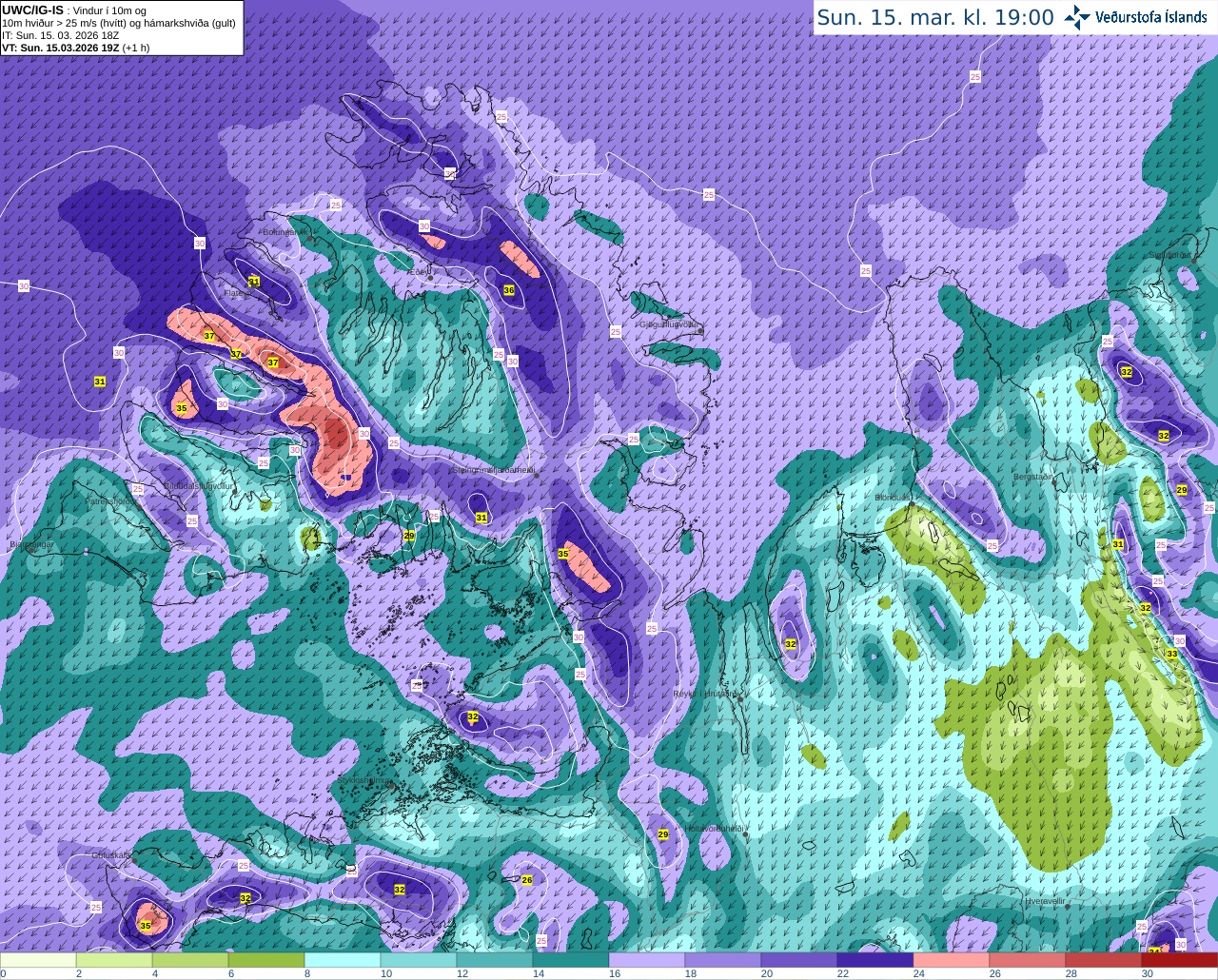Click the Reykir í Hrútafirði station label
1218x980 pixels.
(x=705, y=694)
